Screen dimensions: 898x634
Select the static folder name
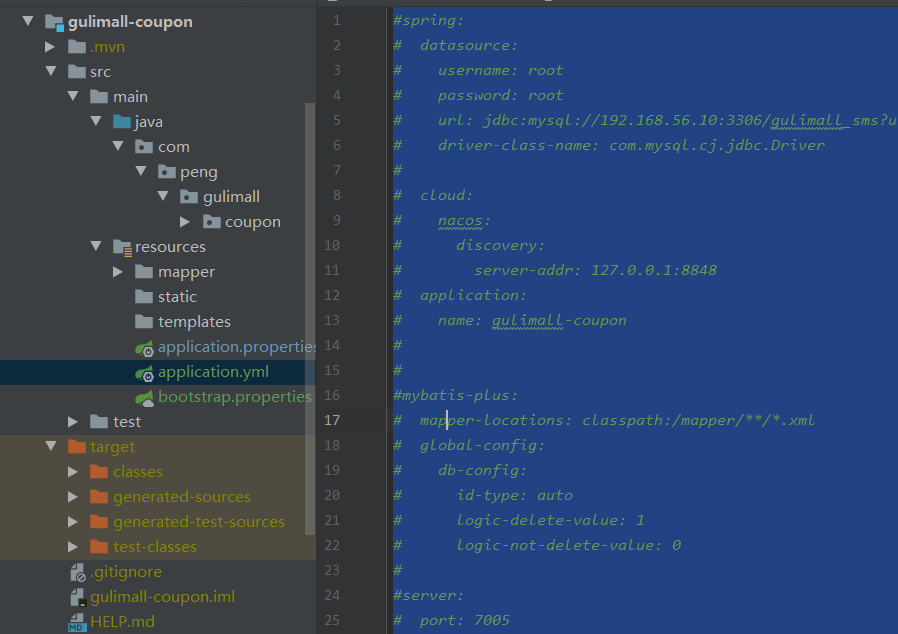(177, 297)
